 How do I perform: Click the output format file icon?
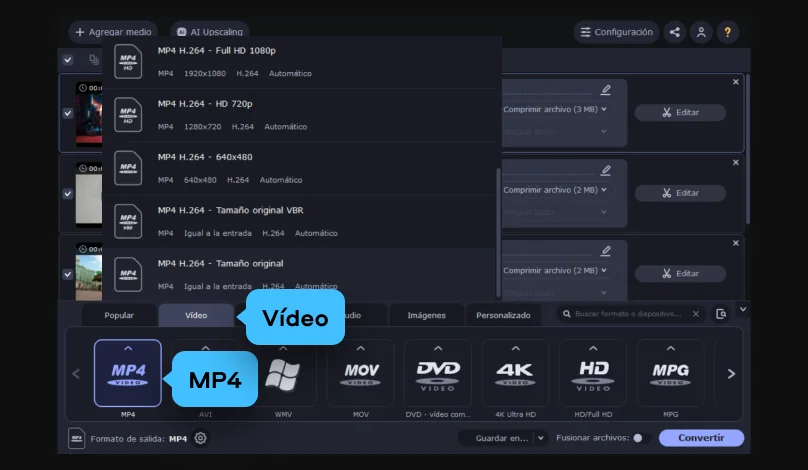coord(76,438)
